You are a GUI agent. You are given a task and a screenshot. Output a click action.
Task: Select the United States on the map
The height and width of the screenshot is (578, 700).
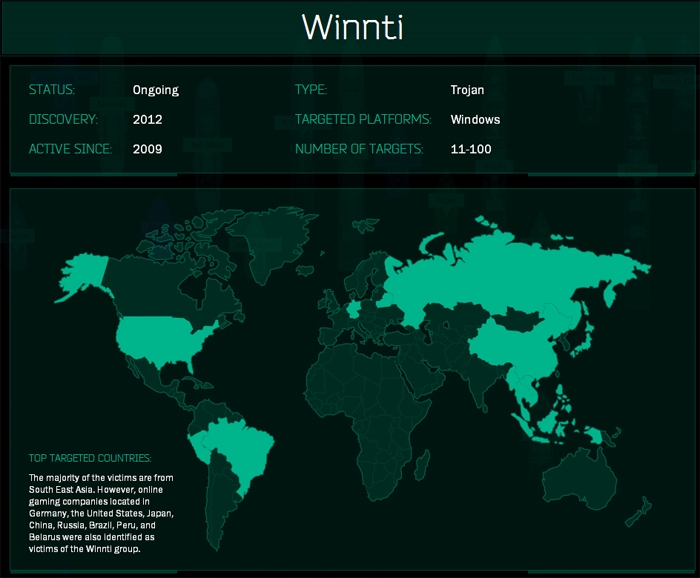click(x=156, y=338)
